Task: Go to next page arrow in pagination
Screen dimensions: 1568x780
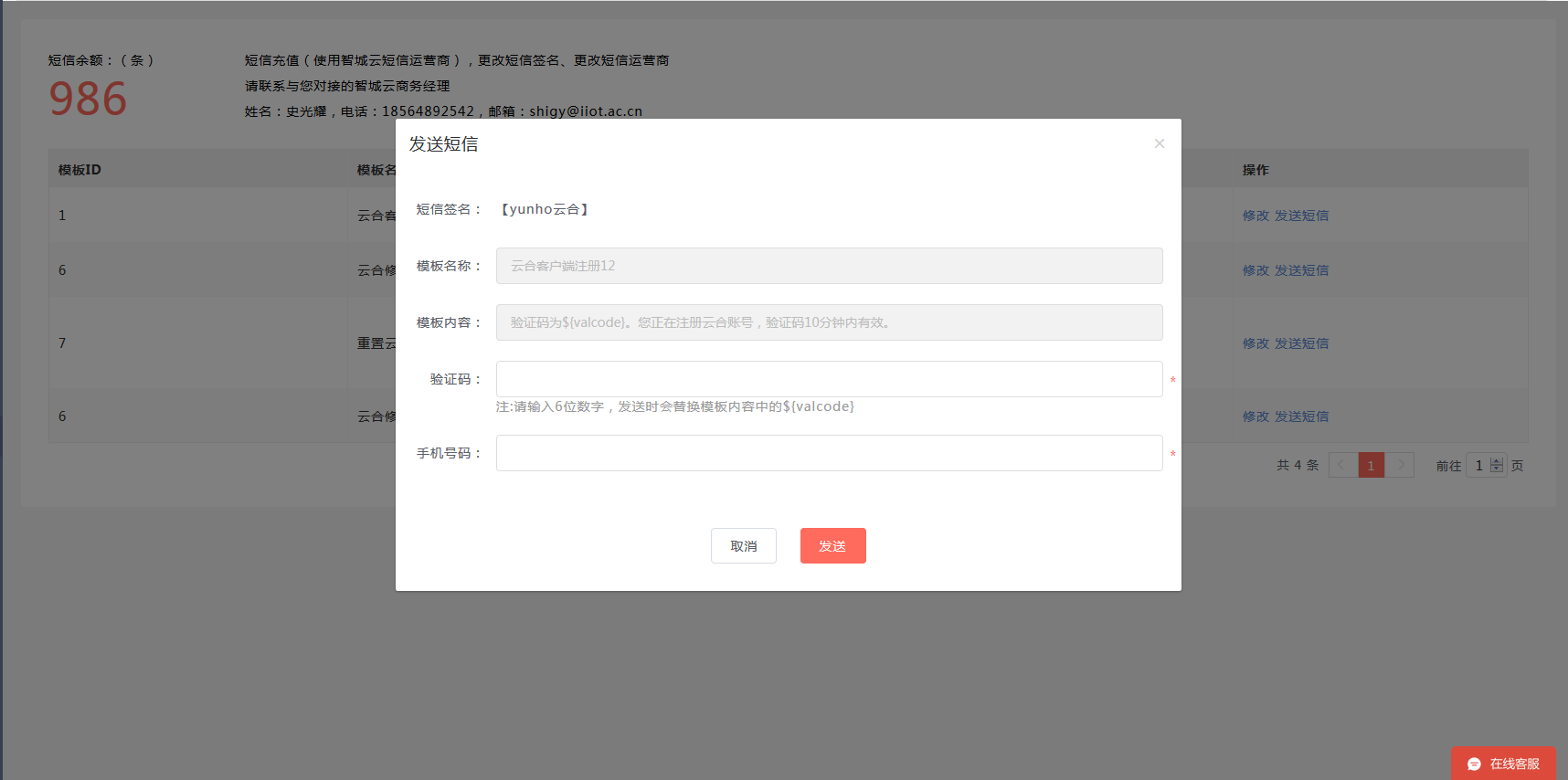Action: (1401, 465)
